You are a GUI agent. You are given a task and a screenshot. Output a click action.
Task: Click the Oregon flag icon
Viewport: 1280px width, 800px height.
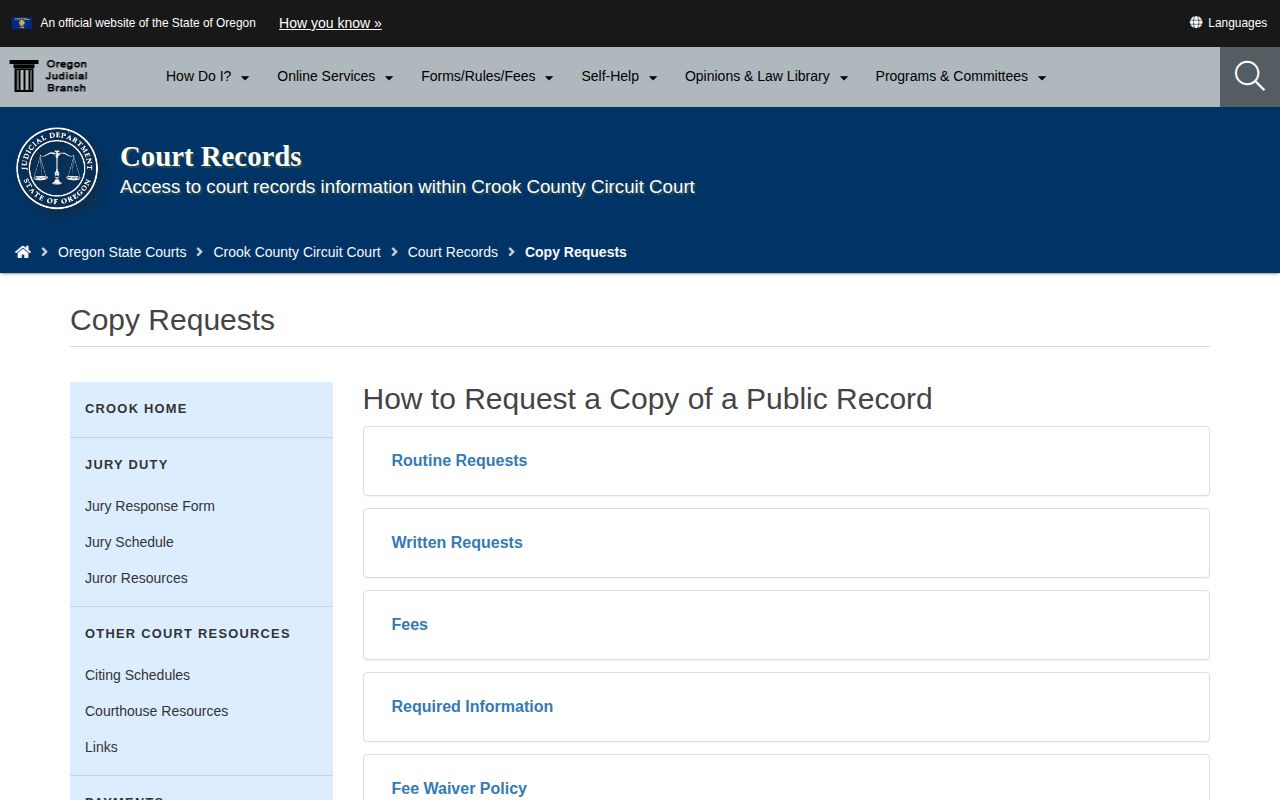(x=21, y=22)
